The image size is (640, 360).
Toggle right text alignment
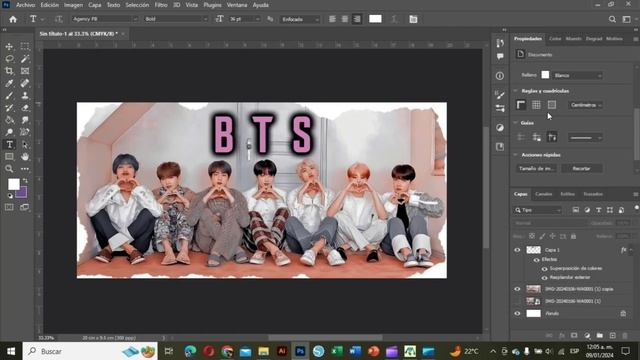357,19
